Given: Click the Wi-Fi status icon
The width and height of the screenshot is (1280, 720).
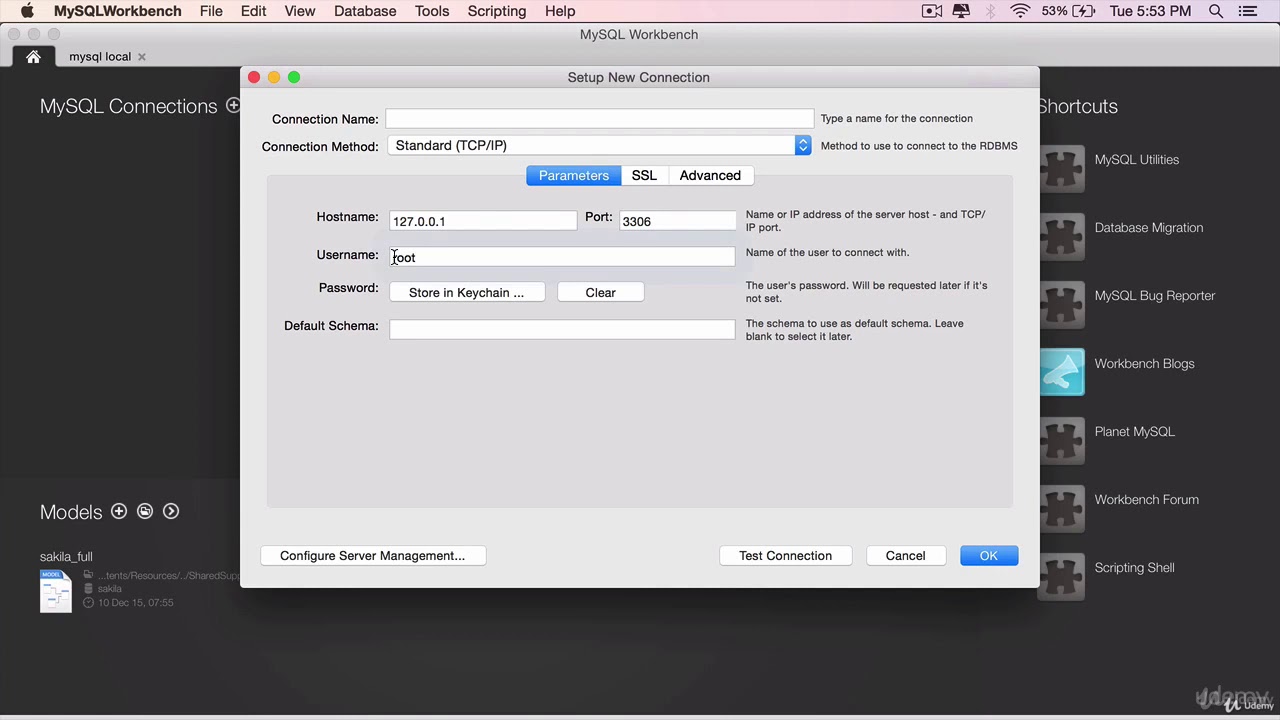Looking at the screenshot, I should (x=1020, y=11).
